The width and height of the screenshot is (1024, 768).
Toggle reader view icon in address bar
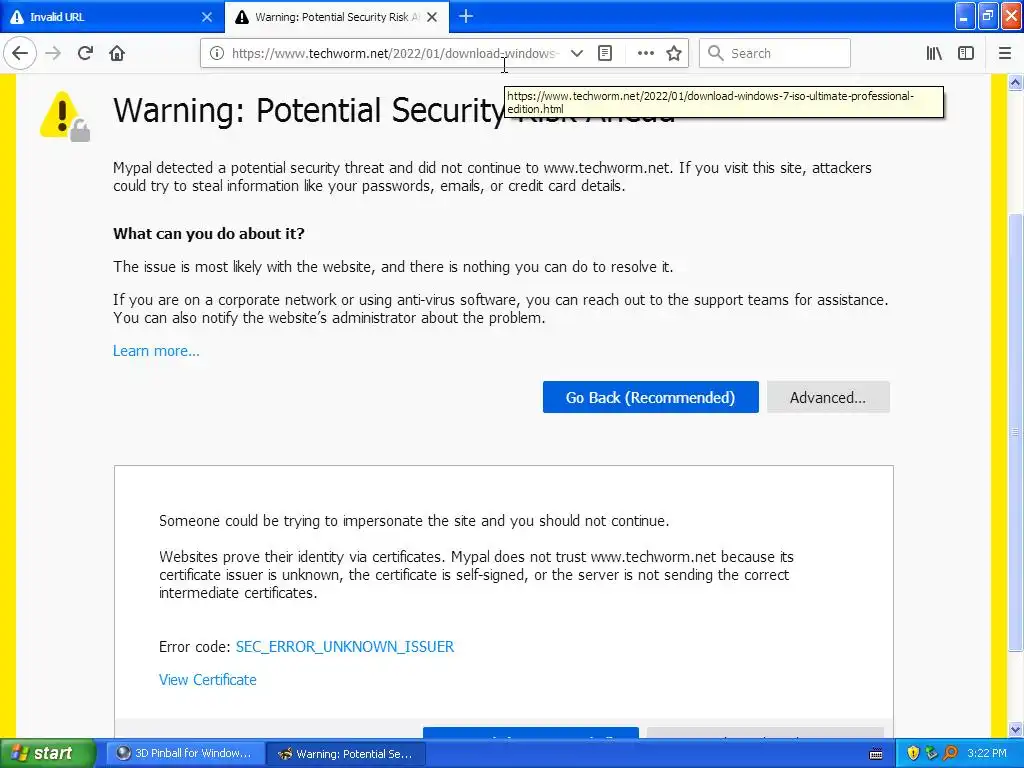click(605, 53)
